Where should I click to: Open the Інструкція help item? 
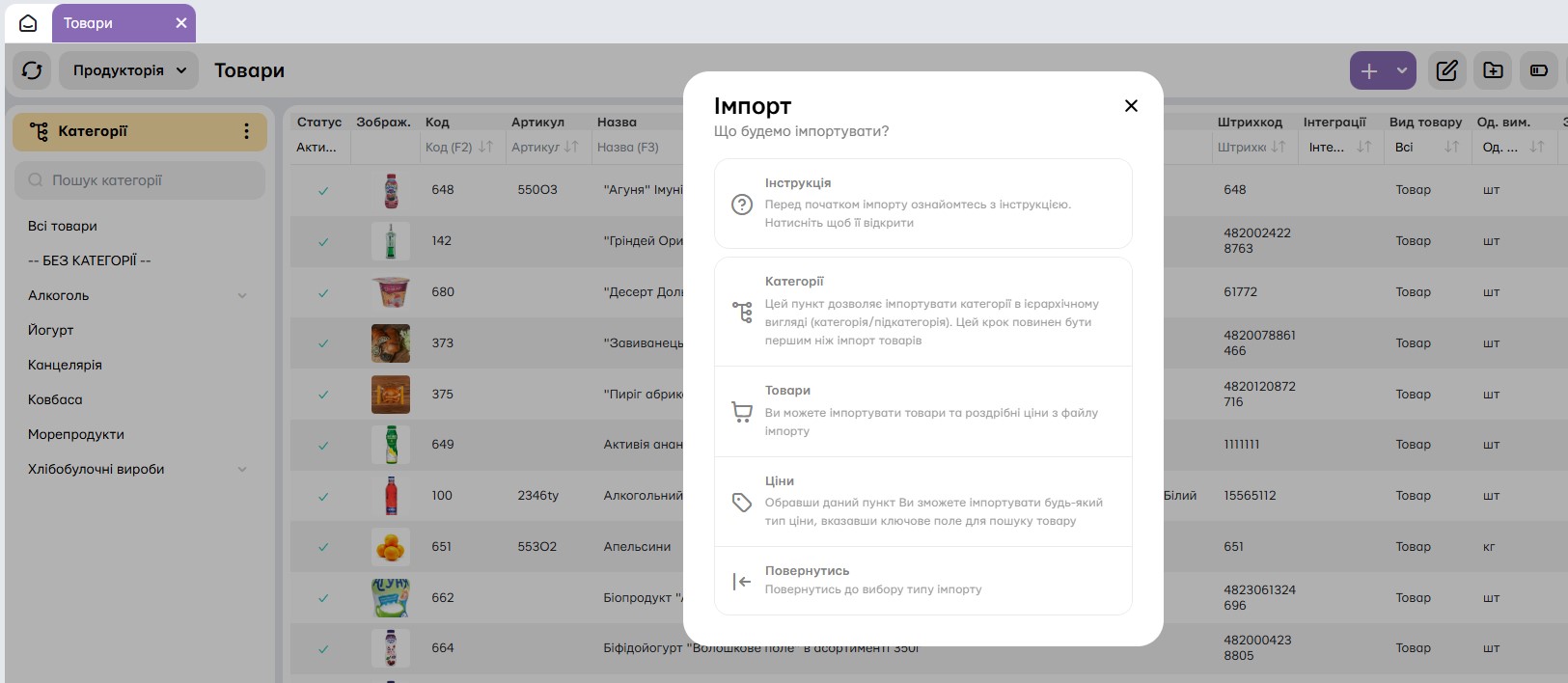922,204
